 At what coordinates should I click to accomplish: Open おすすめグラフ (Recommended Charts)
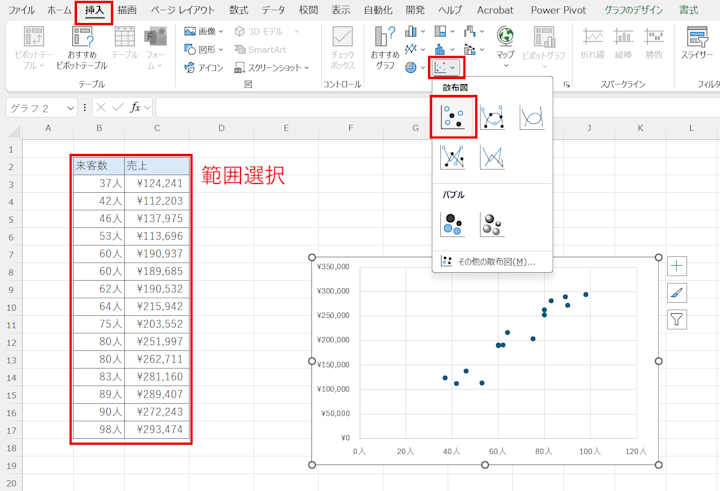pyautogui.click(x=385, y=48)
